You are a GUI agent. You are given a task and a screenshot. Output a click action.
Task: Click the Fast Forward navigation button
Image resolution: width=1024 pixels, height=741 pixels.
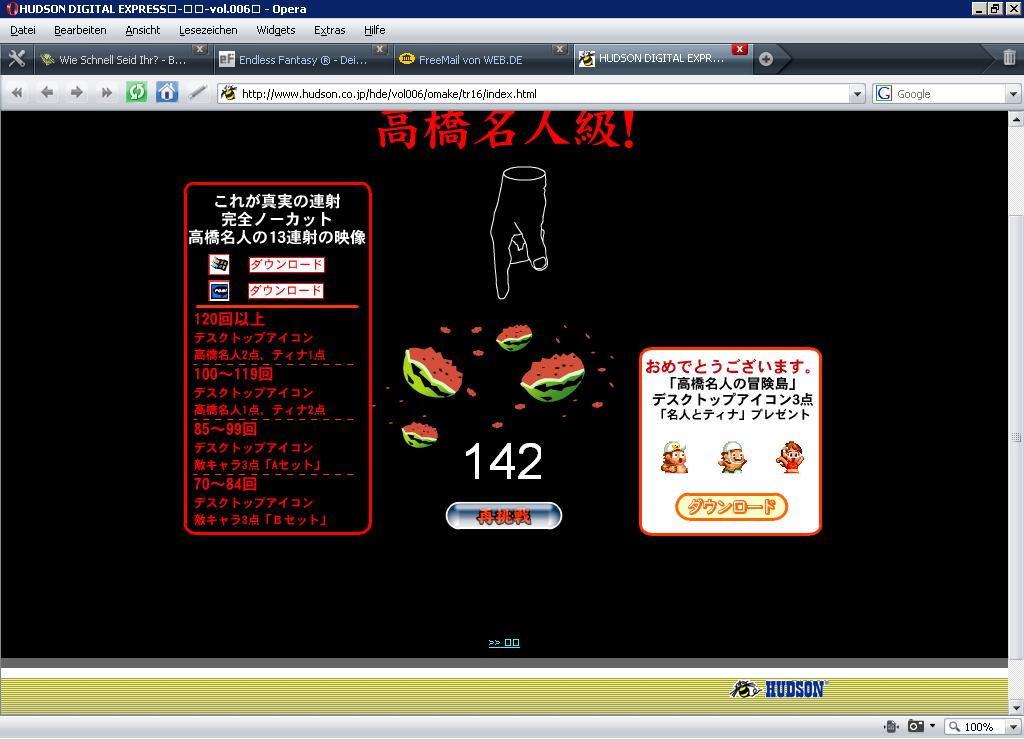point(106,93)
